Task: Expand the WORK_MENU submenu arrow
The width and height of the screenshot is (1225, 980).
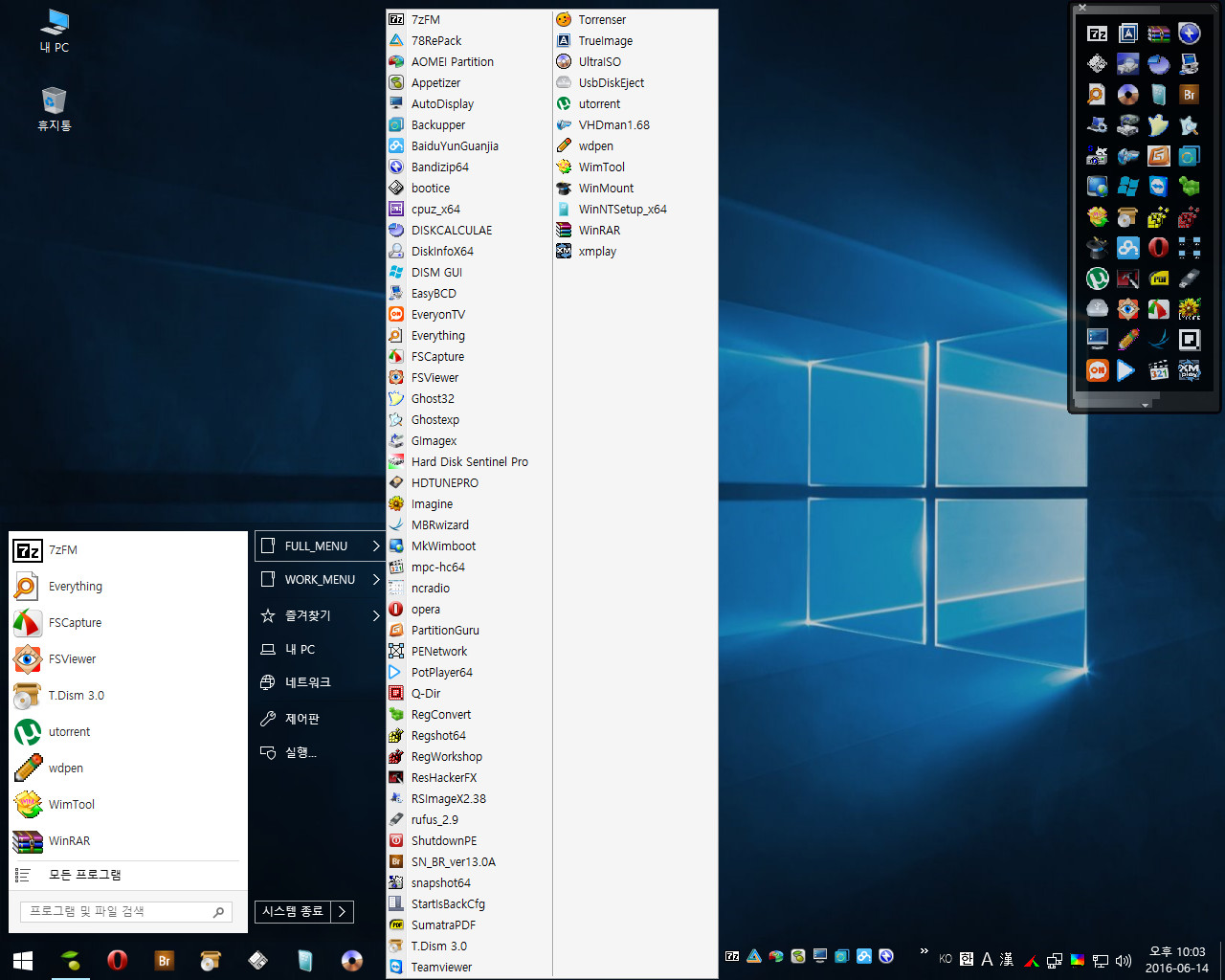Action: [376, 580]
